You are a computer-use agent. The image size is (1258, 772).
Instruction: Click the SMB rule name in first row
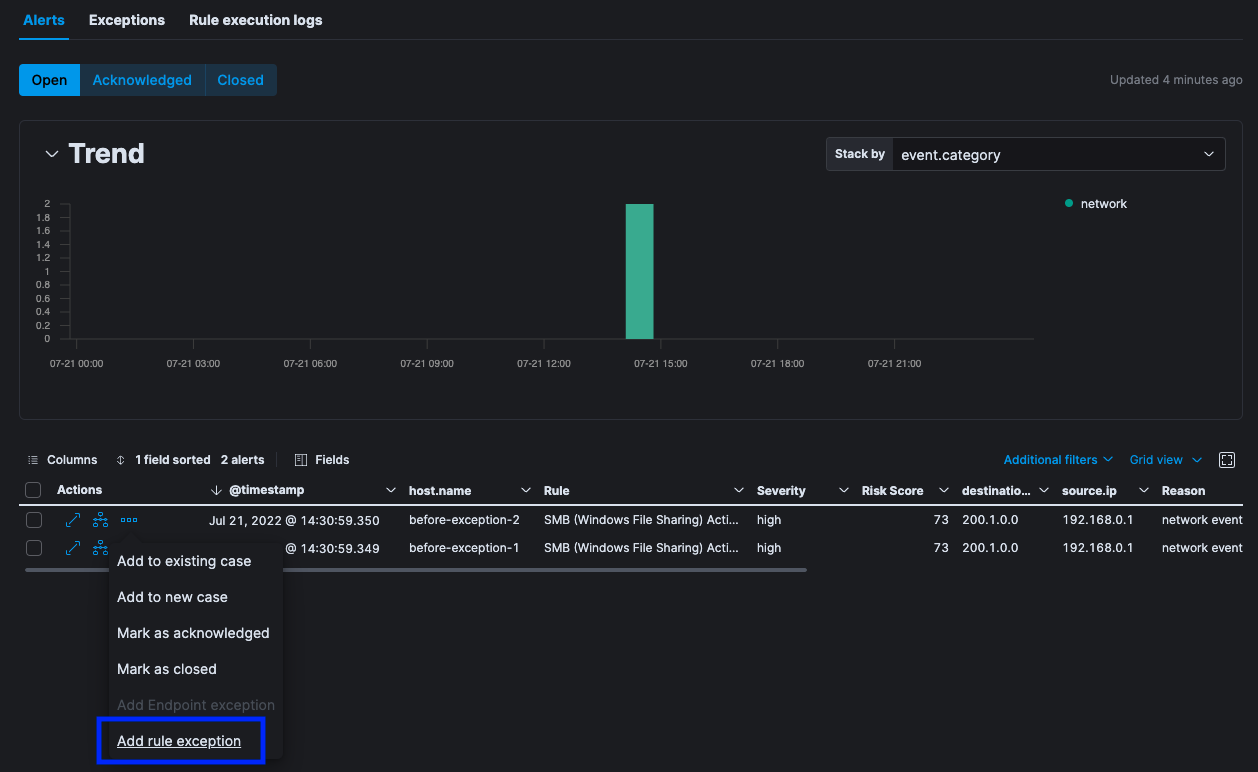[x=642, y=520]
